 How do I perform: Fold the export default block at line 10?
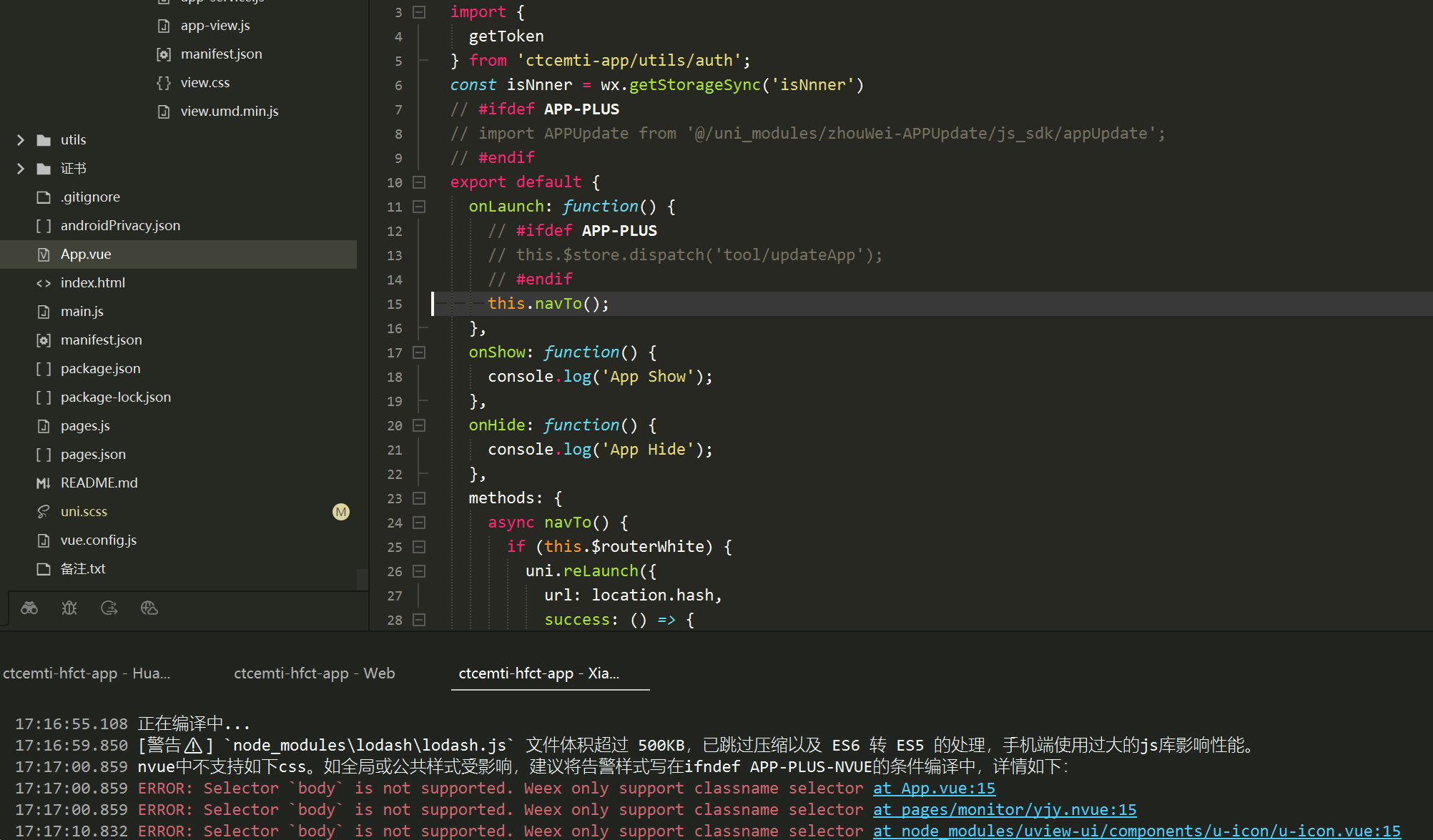click(x=419, y=182)
